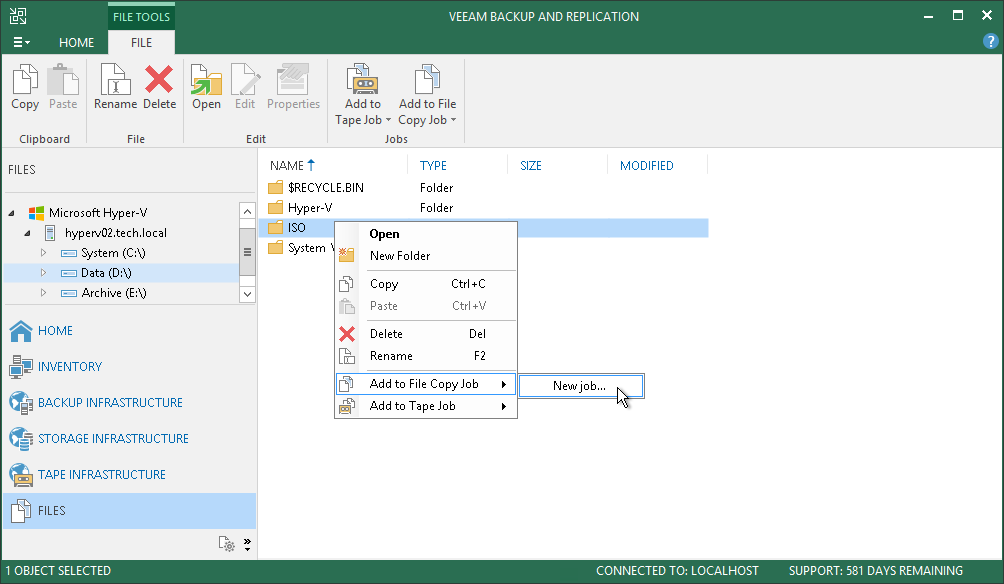Select the Hyper-V folder row

[x=483, y=207]
